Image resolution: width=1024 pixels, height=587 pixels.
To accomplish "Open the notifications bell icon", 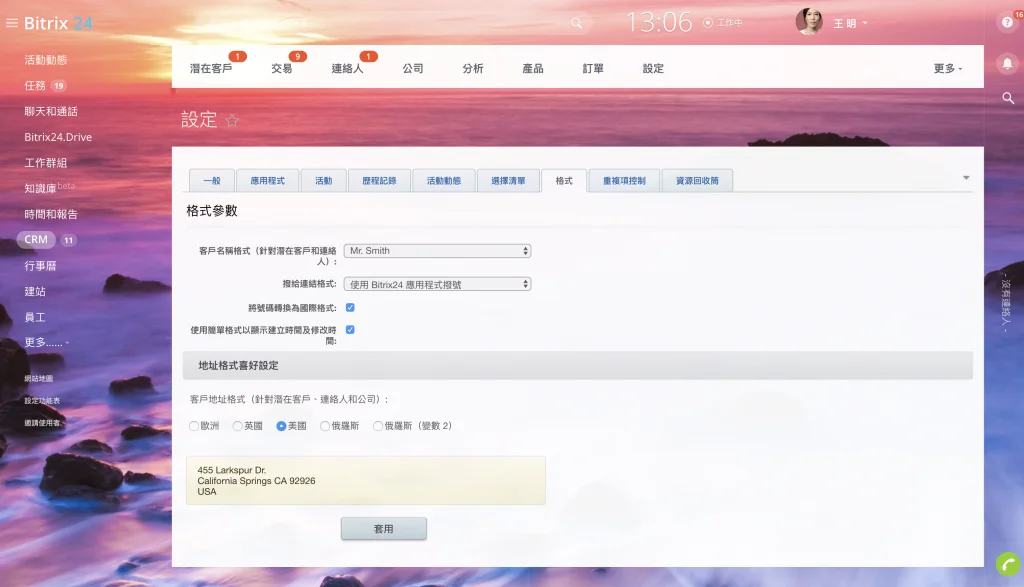I will click(x=1007, y=62).
